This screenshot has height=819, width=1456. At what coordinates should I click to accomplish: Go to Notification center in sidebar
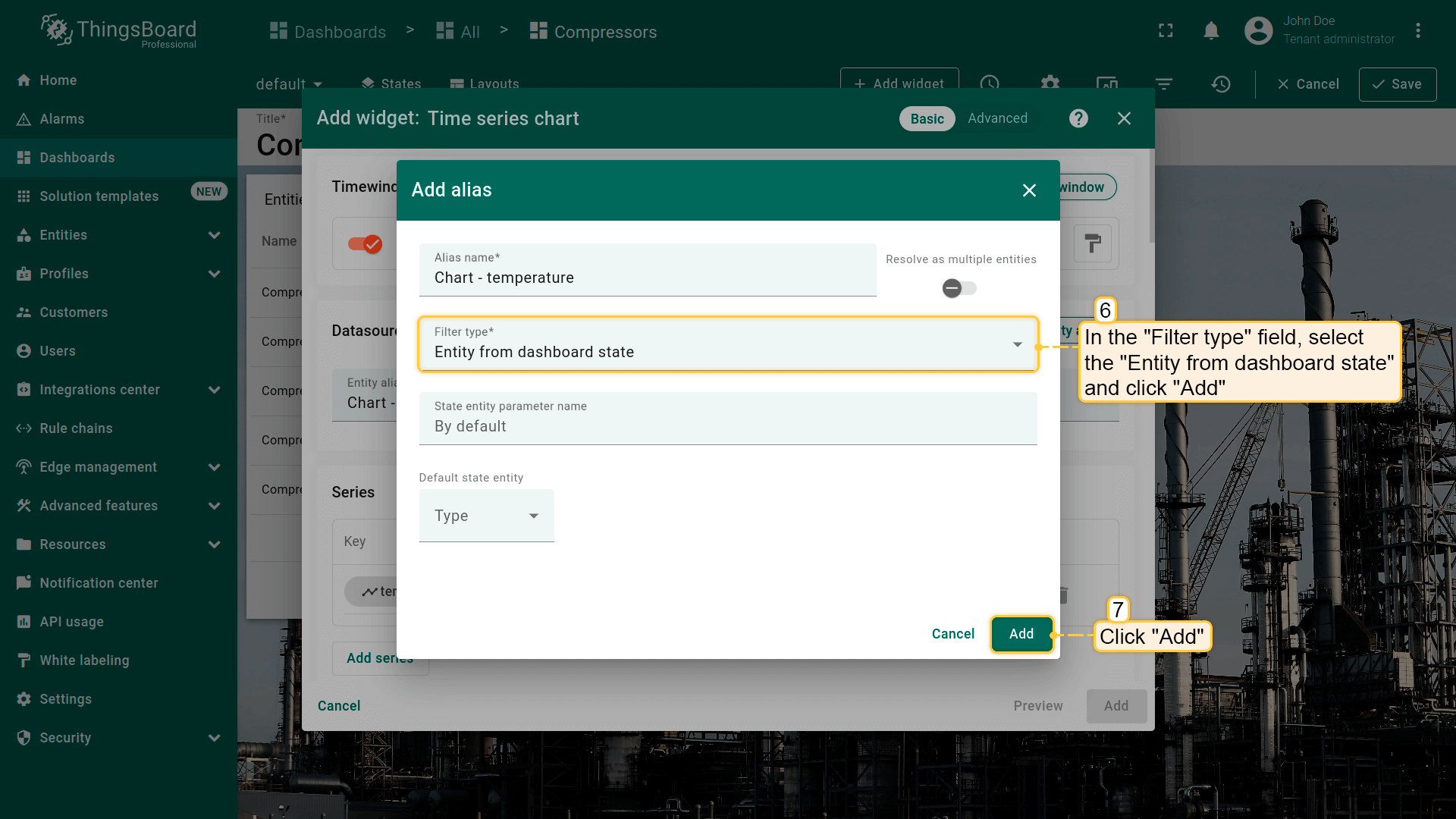[x=99, y=583]
